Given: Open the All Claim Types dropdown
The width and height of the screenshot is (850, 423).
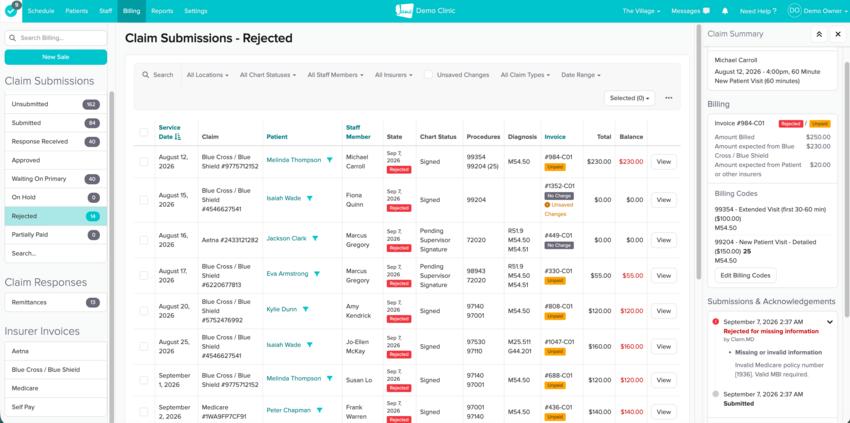Looking at the screenshot, I should [x=525, y=75].
